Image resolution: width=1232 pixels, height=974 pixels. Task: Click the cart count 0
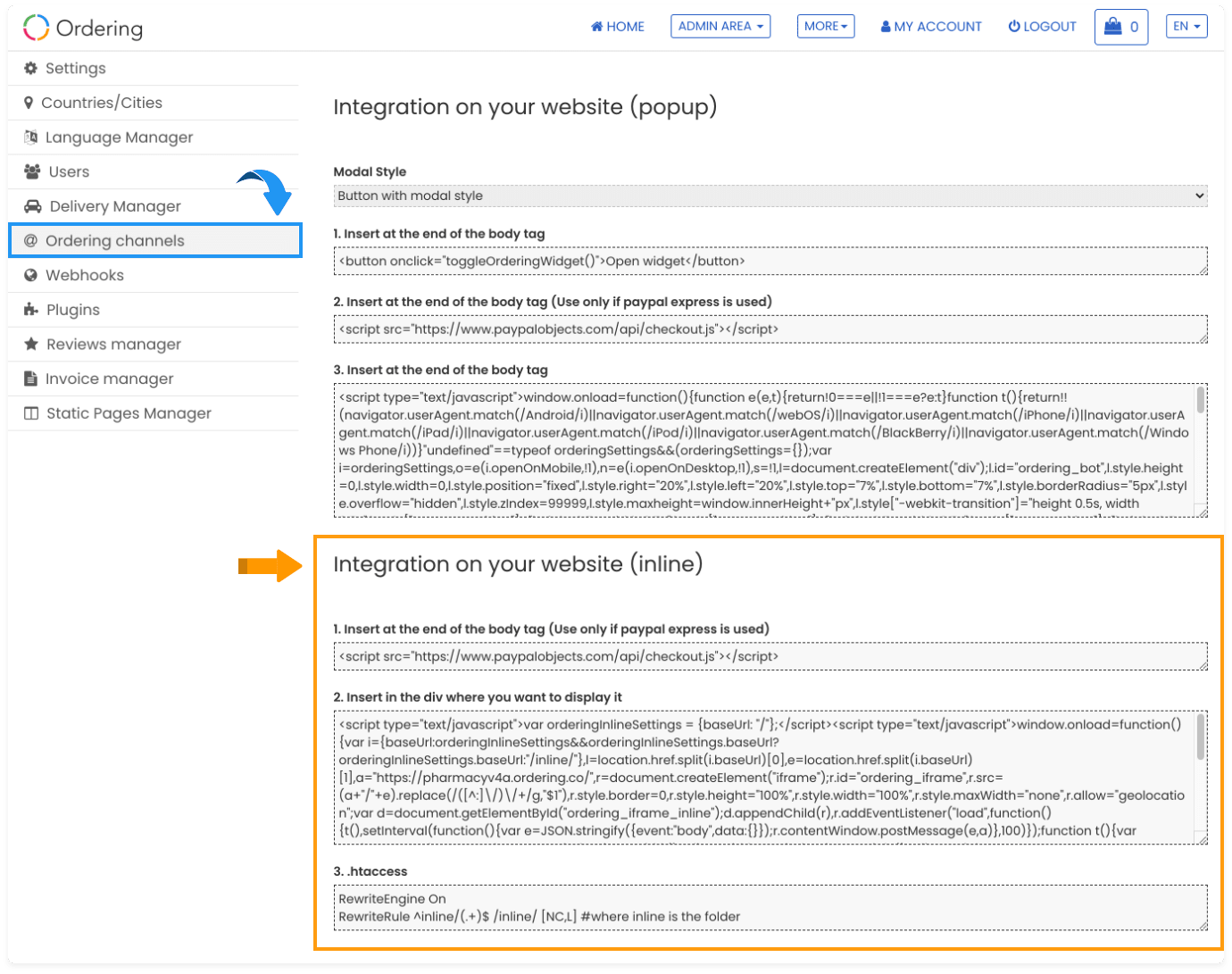click(1134, 27)
